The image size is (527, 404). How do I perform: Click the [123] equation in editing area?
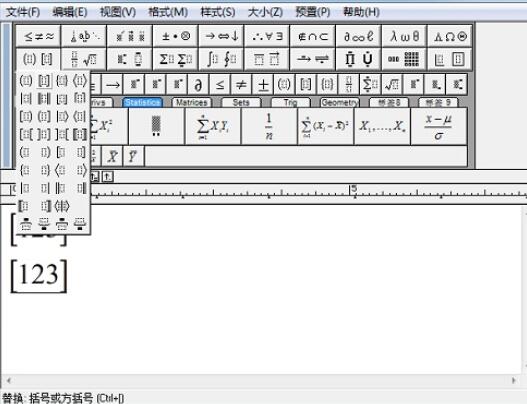(39, 276)
